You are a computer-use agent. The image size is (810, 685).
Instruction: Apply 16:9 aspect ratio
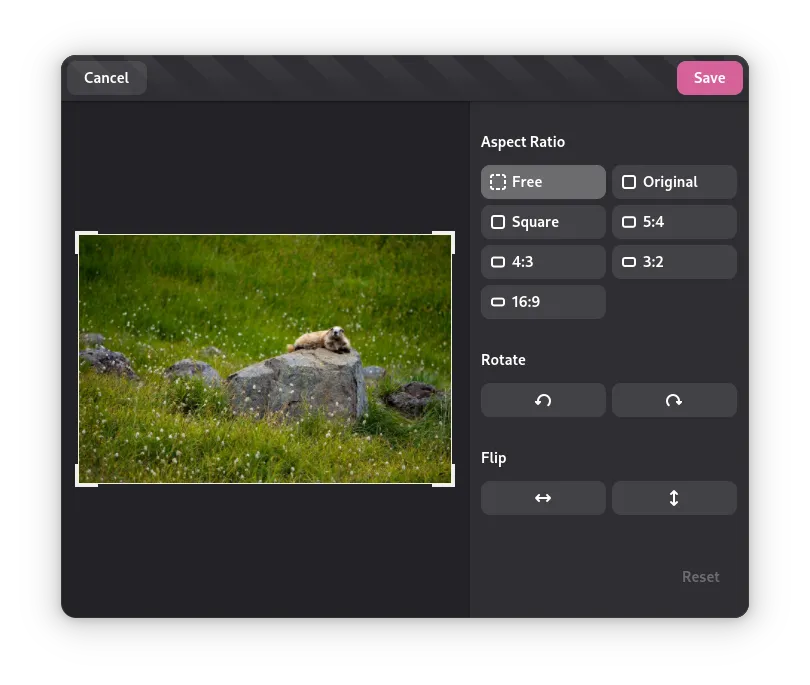coord(543,302)
